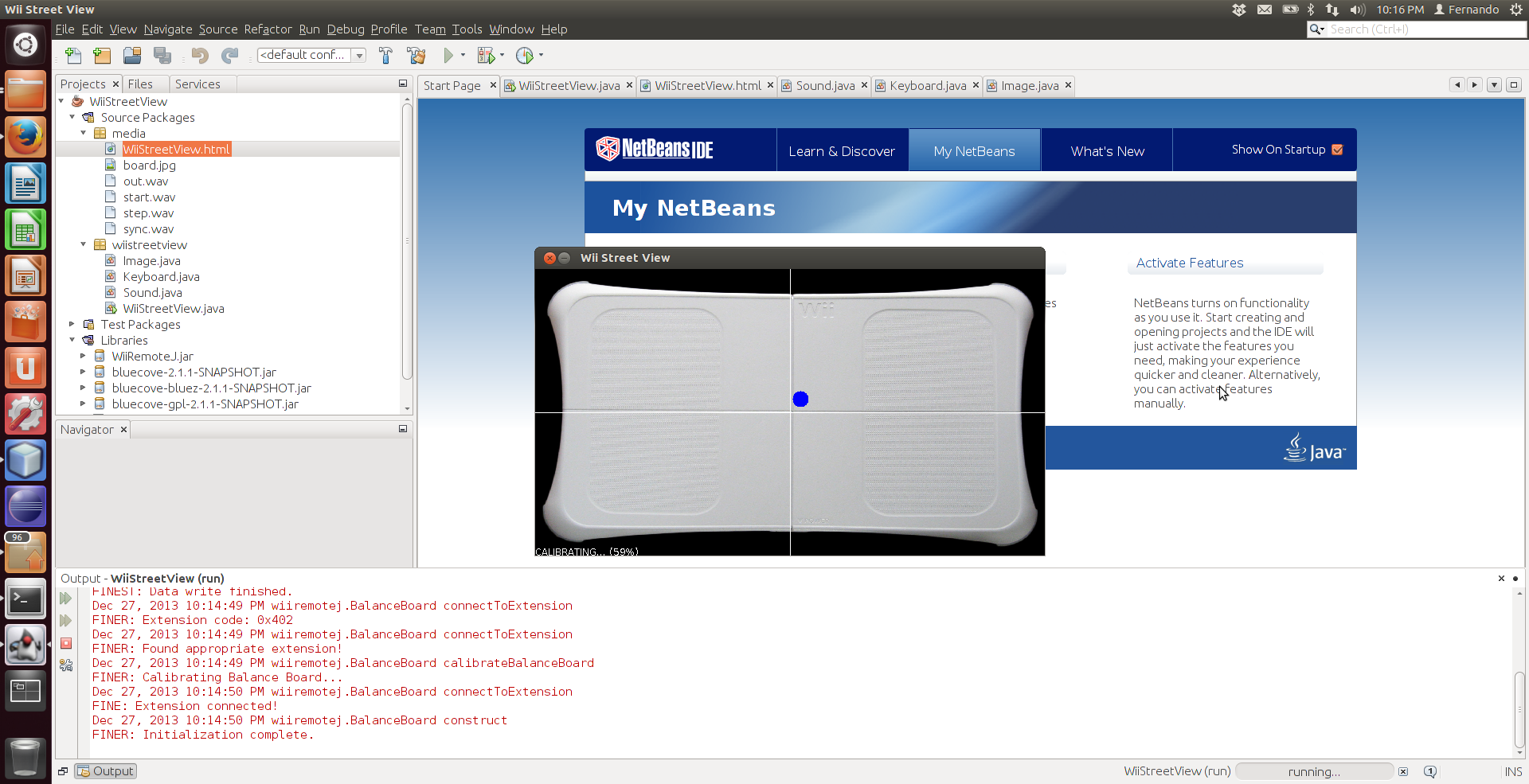Click the Bluetooth indicator in top panel
1529x784 pixels.
click(x=1310, y=10)
